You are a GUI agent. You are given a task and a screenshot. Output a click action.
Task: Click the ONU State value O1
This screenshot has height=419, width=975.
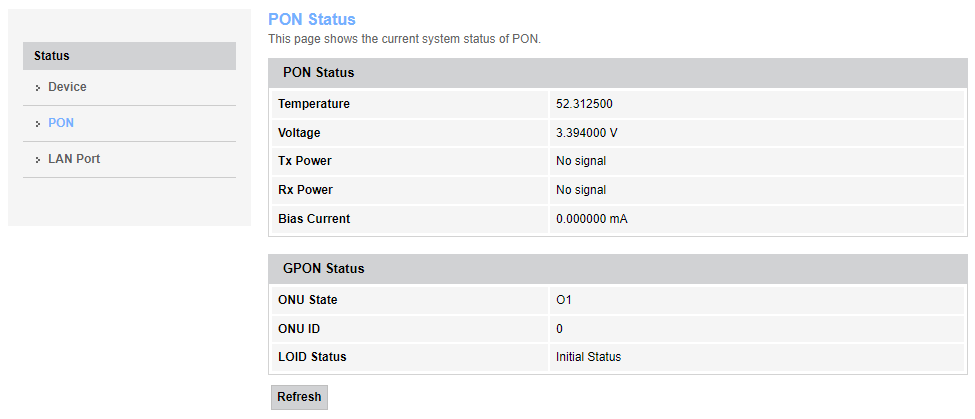tap(564, 300)
